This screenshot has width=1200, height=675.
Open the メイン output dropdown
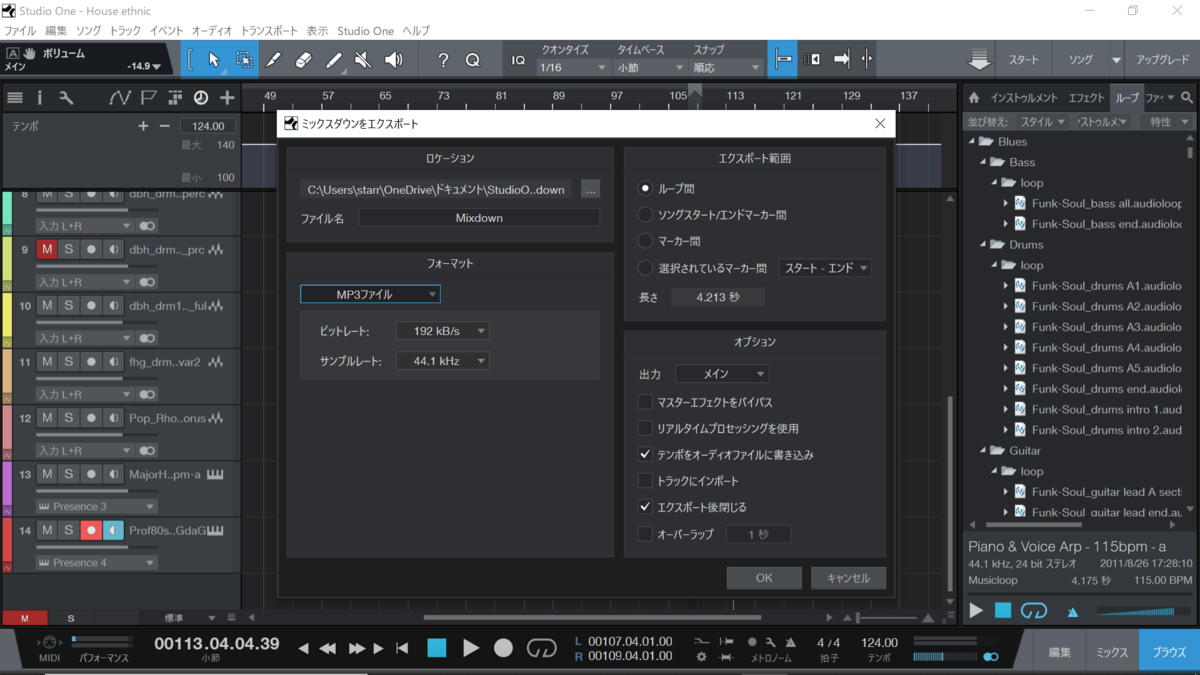point(722,374)
